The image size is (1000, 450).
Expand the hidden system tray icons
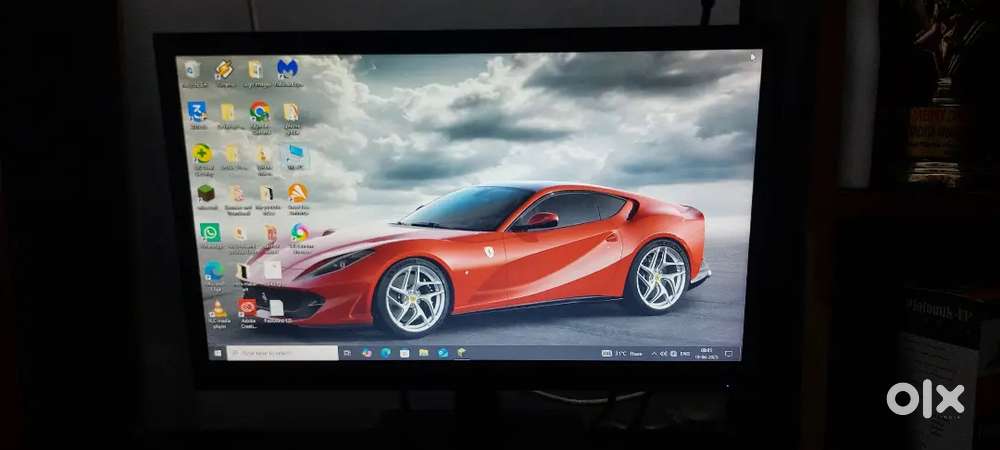653,354
